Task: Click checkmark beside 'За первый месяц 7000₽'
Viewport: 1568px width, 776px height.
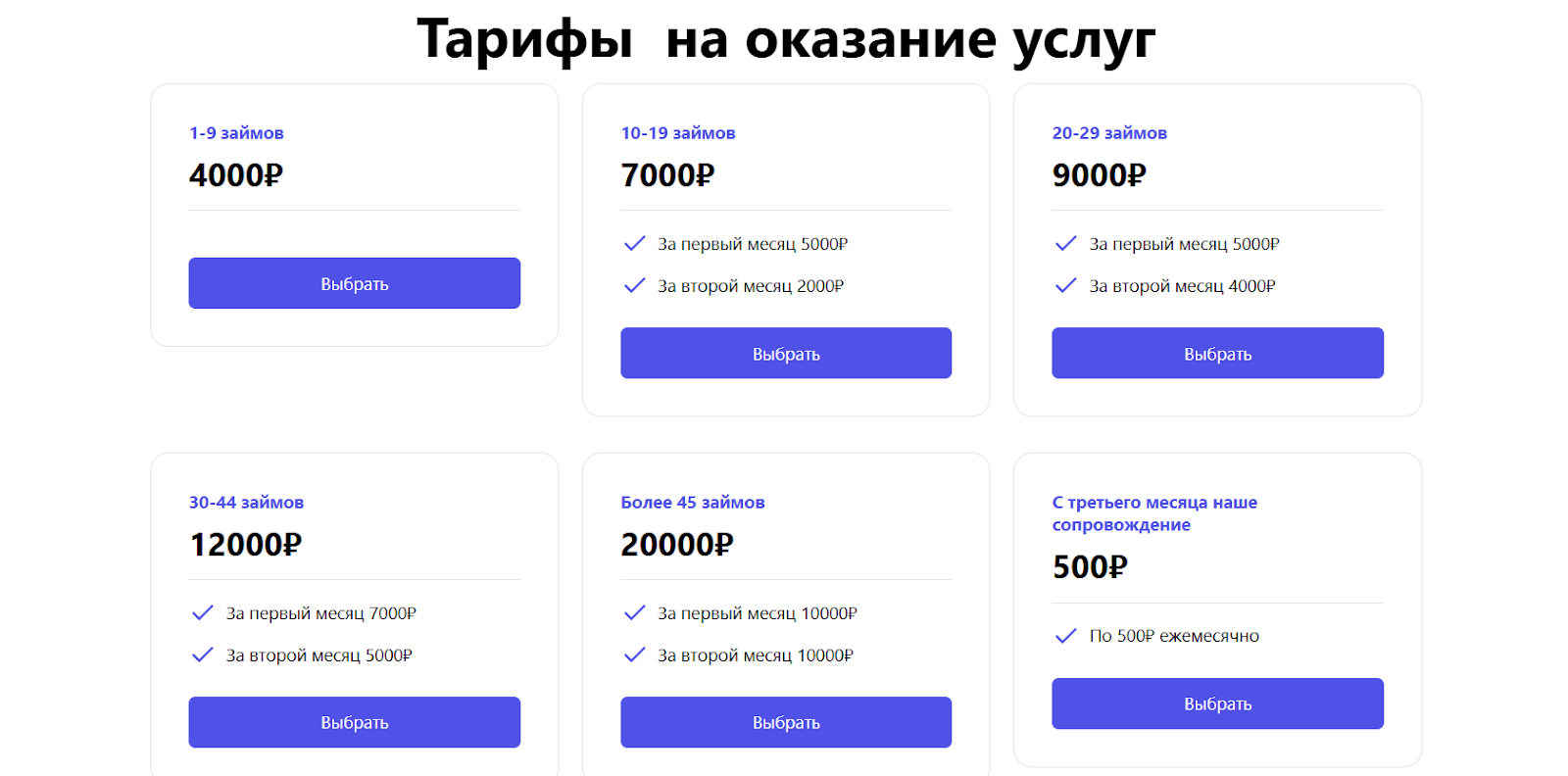Action: point(203,613)
